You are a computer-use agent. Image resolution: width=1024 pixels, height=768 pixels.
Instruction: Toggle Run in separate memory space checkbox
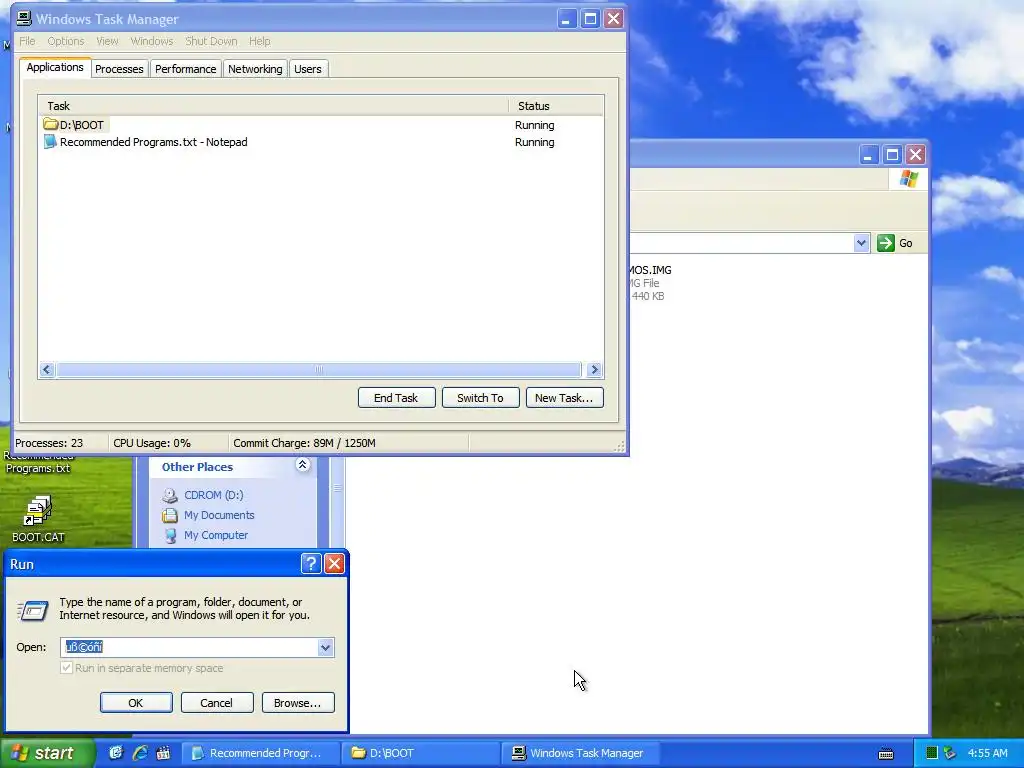pyautogui.click(x=66, y=667)
